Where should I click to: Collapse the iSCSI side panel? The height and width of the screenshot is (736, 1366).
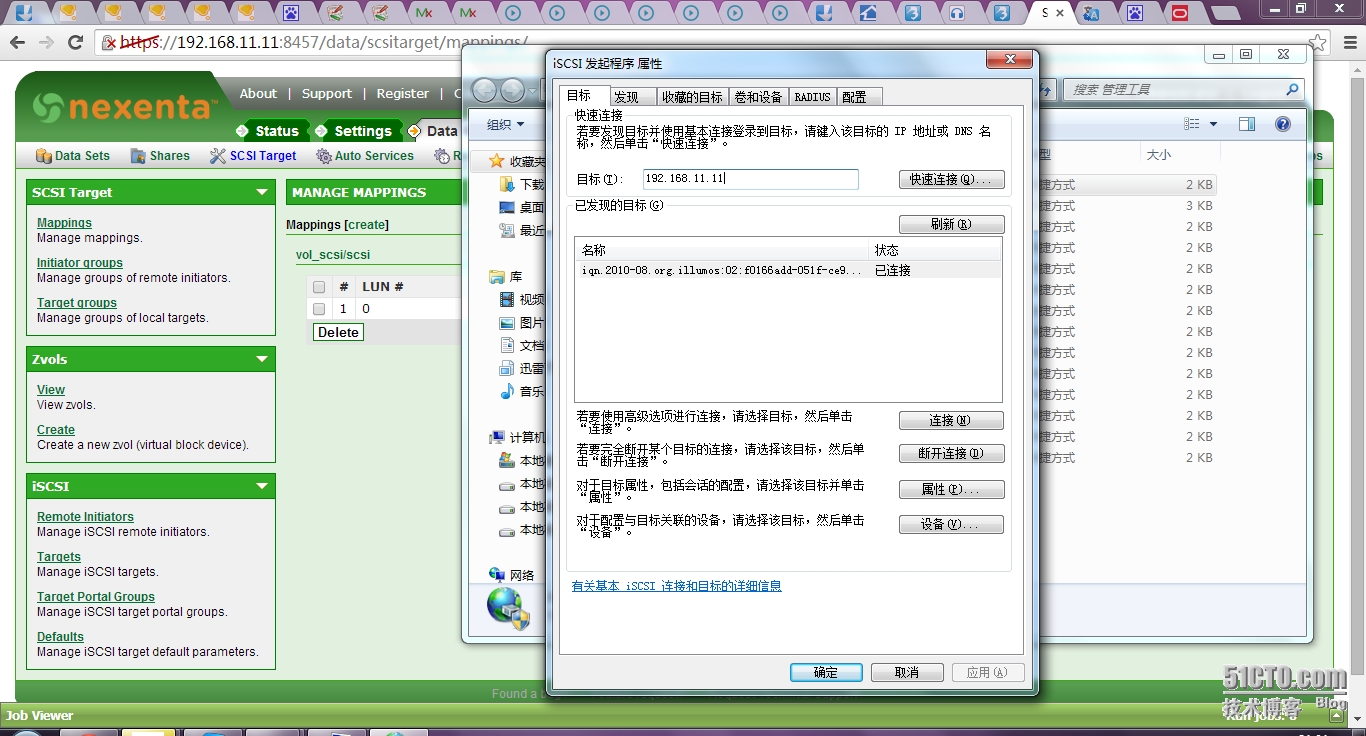click(262, 486)
